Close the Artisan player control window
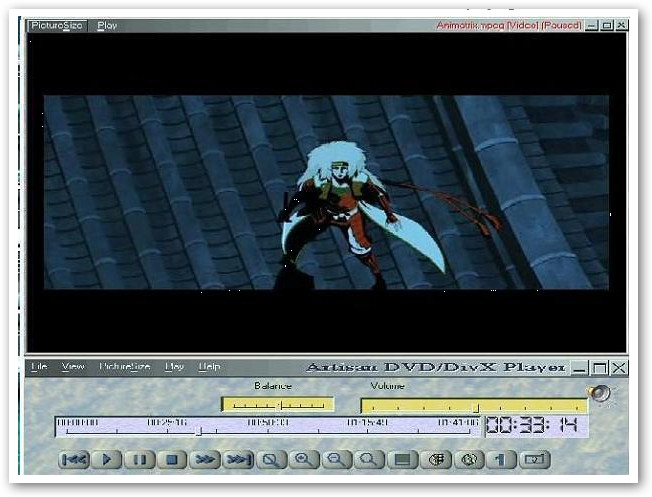652x497 pixels. coord(619,368)
